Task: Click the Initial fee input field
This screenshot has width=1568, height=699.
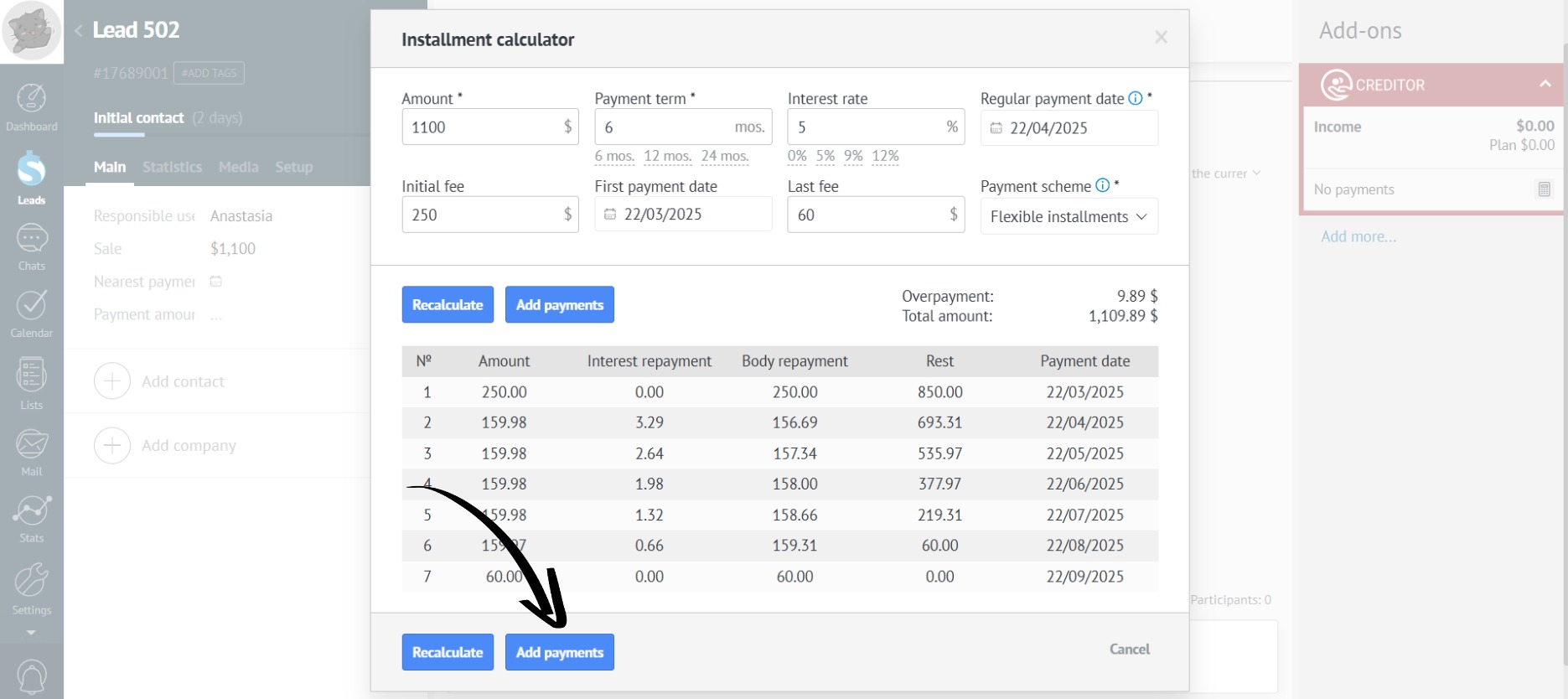Action: pyautogui.click(x=482, y=215)
